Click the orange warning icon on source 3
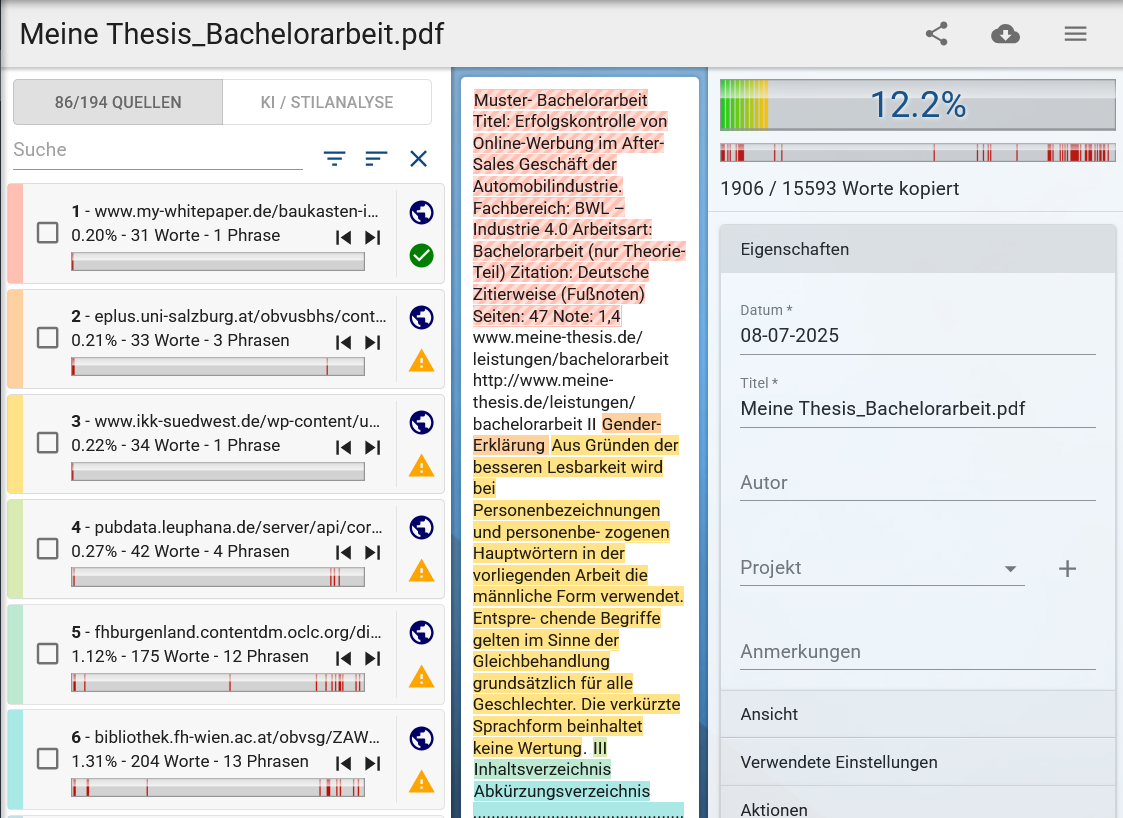Image resolution: width=1123 pixels, height=818 pixels. click(421, 466)
